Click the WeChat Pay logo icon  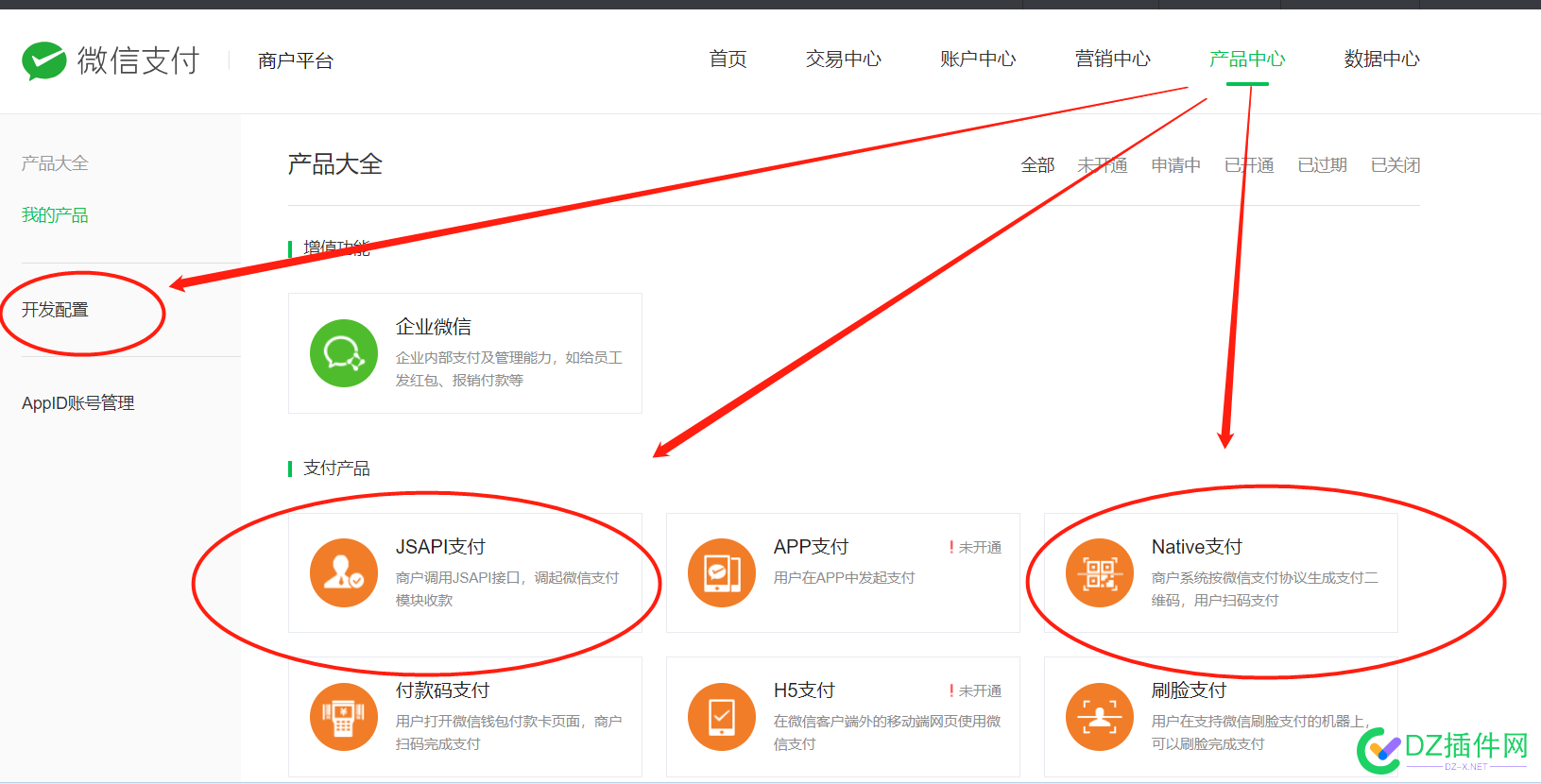[44, 60]
